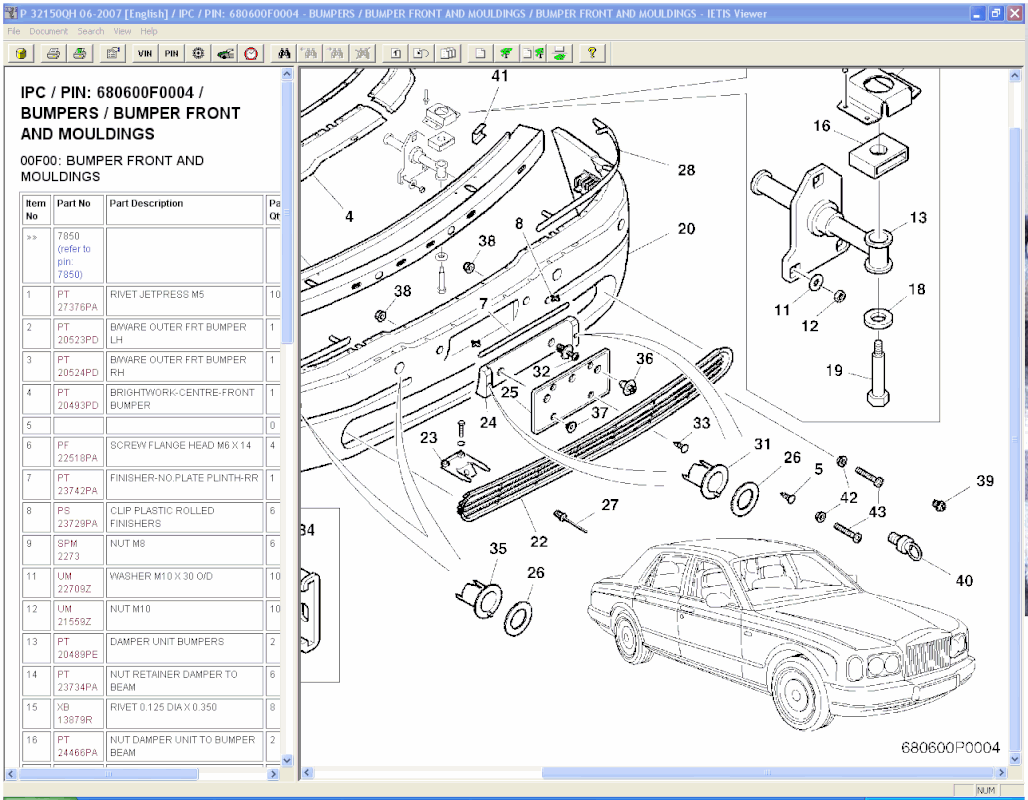
Task: Toggle document-only view mode
Action: coord(480,53)
